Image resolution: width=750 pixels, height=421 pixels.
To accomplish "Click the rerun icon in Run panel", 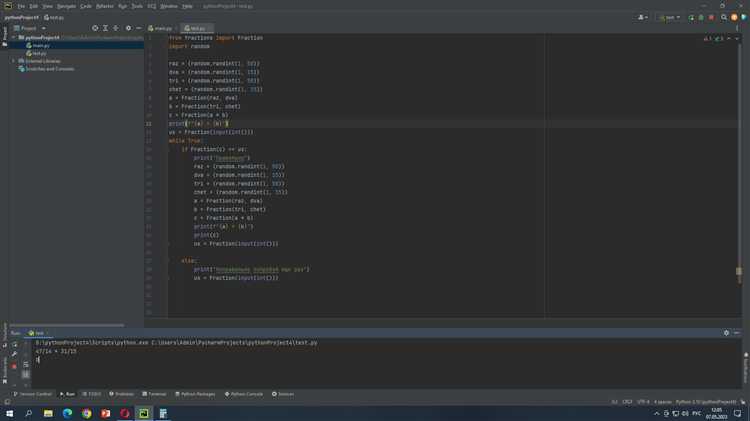I will (14, 344).
